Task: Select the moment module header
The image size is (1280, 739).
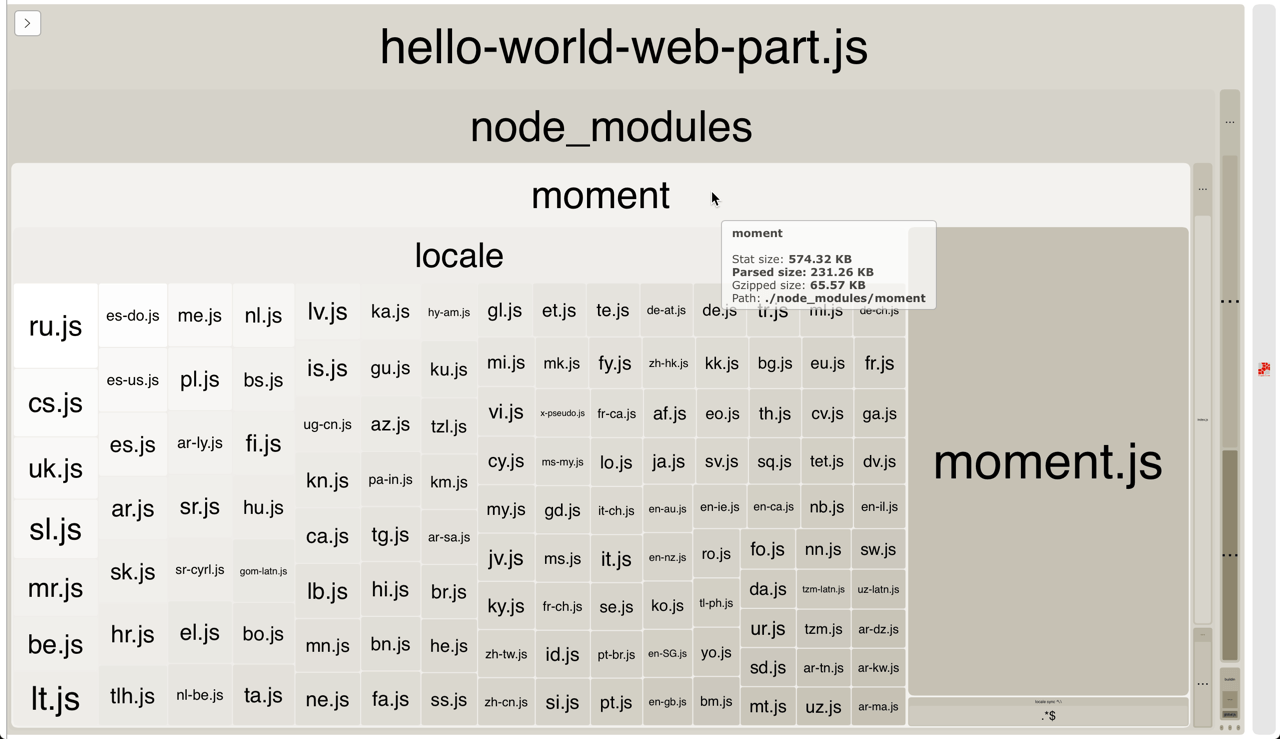Action: pos(600,196)
